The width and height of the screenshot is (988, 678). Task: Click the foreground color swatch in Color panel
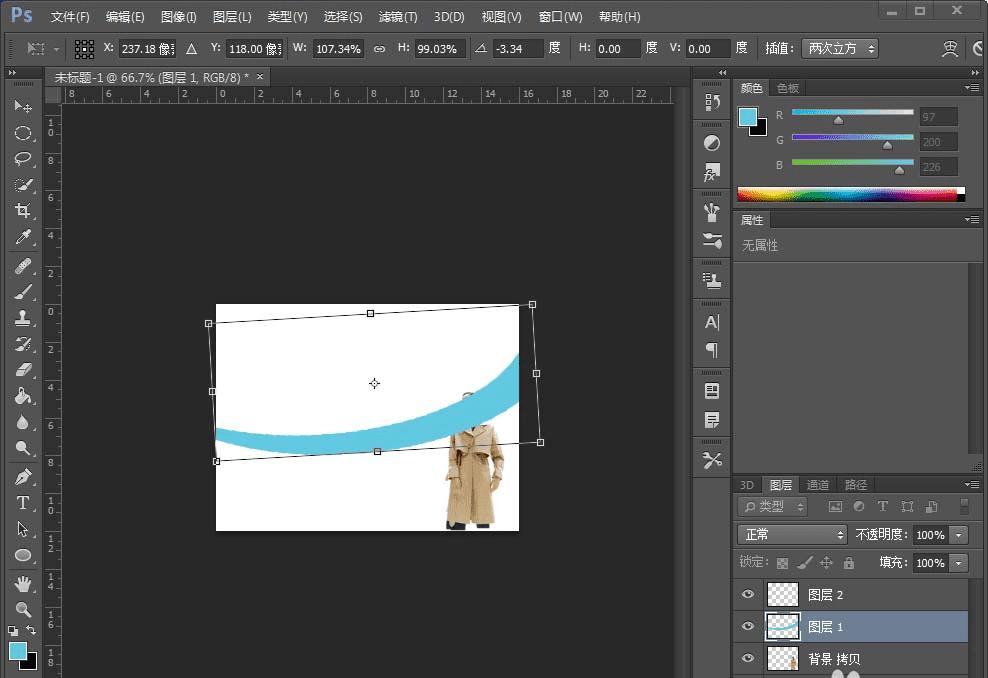tap(747, 117)
